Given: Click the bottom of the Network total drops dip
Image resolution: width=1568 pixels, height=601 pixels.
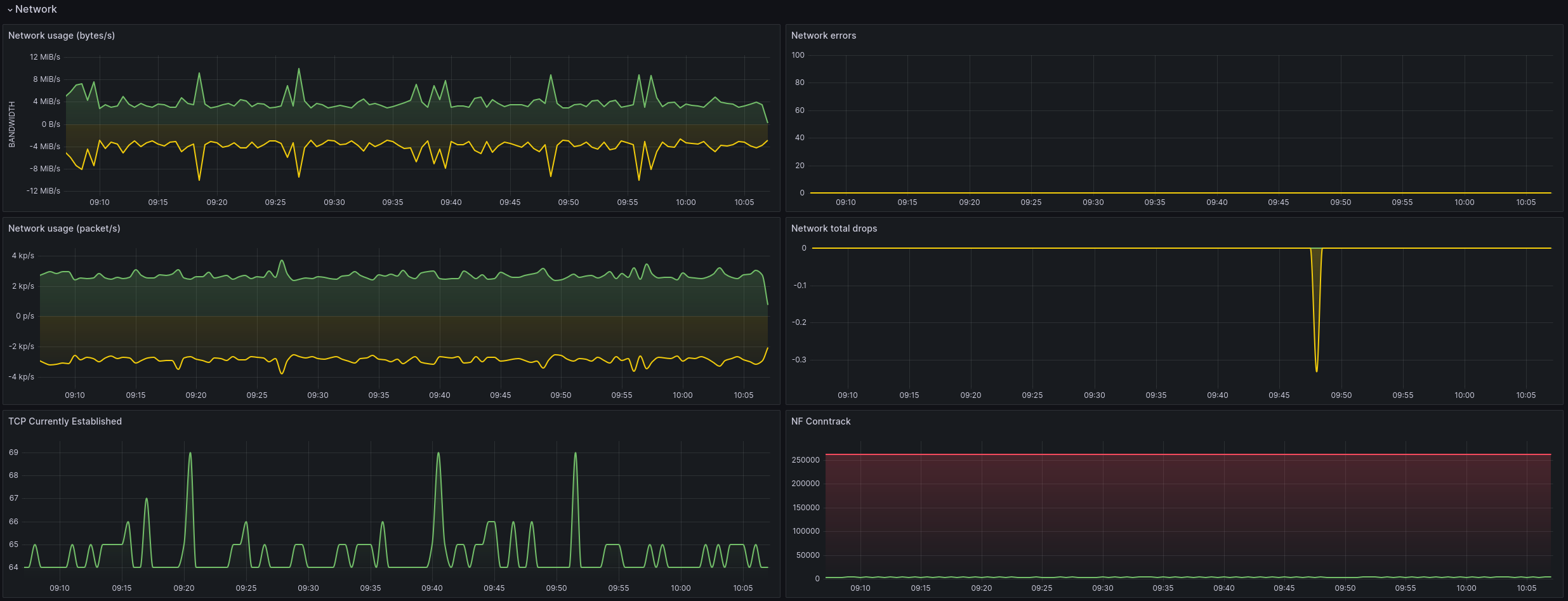Looking at the screenshot, I should click(x=1317, y=370).
